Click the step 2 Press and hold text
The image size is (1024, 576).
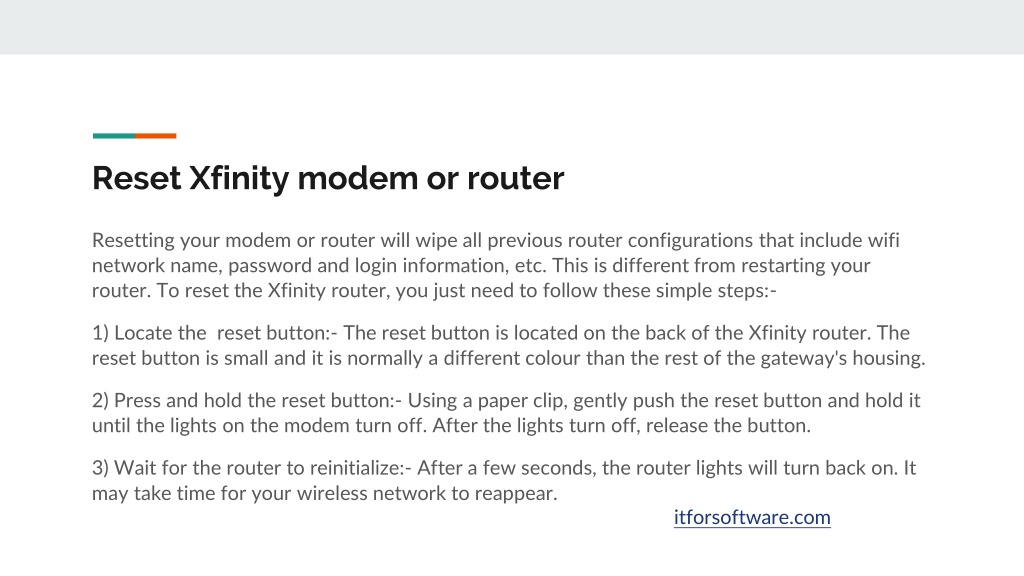click(x=506, y=413)
